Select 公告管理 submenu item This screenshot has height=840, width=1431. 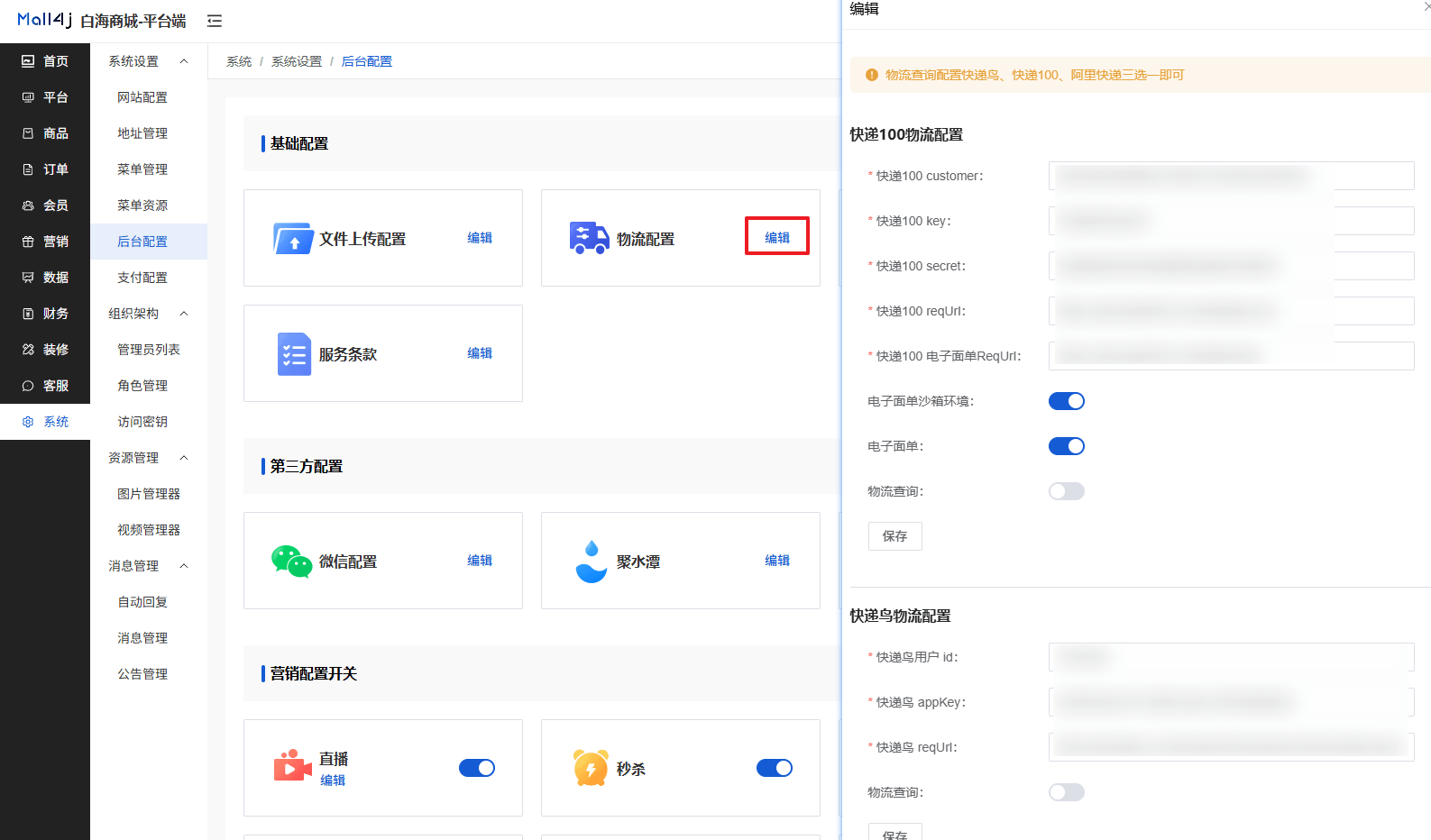149,674
